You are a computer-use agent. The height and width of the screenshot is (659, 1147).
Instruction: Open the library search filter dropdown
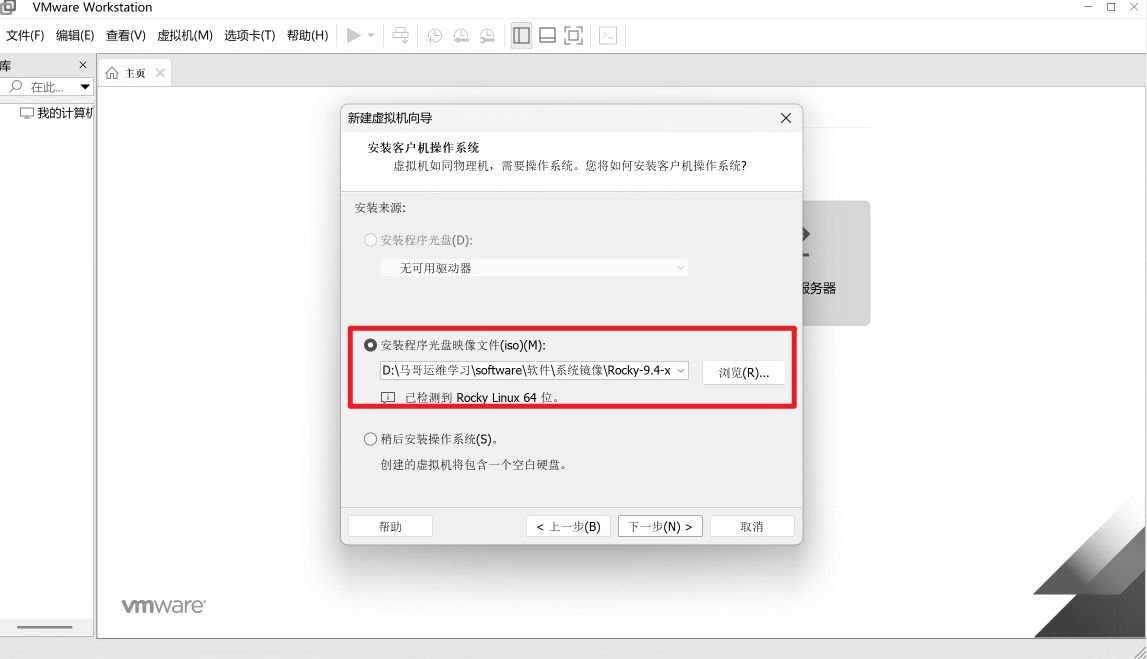[85, 87]
